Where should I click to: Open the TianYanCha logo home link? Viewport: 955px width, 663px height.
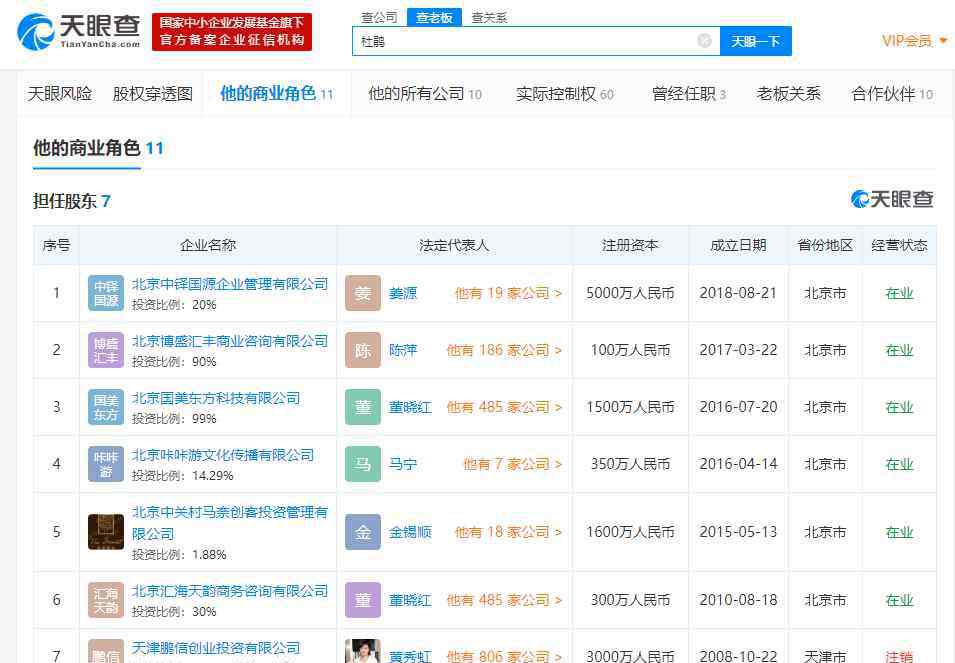(79, 32)
